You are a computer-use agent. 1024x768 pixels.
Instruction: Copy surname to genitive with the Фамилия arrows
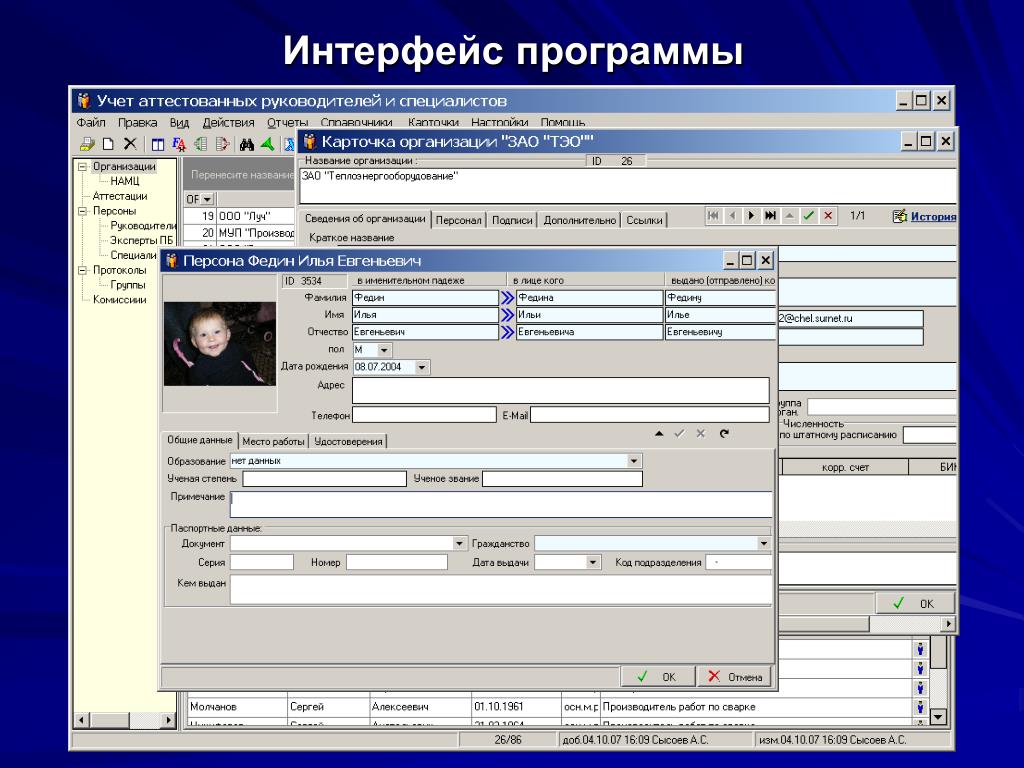coord(507,298)
